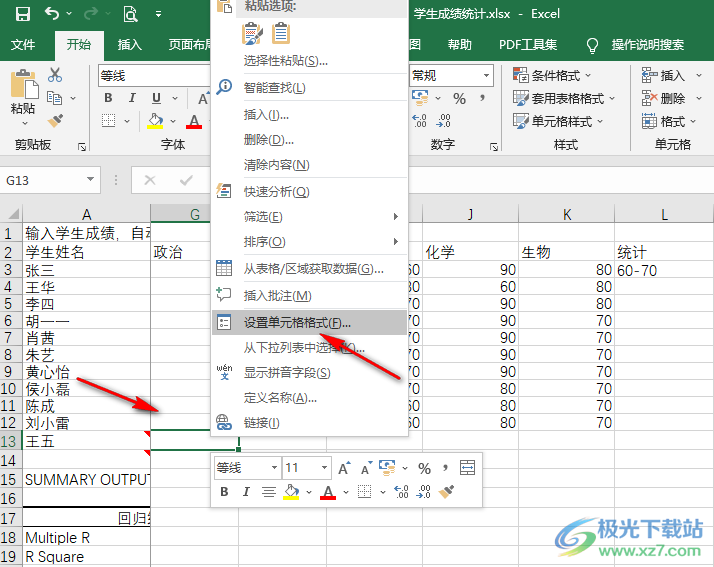Open the font size dropdown in mini toolbar

point(322,468)
